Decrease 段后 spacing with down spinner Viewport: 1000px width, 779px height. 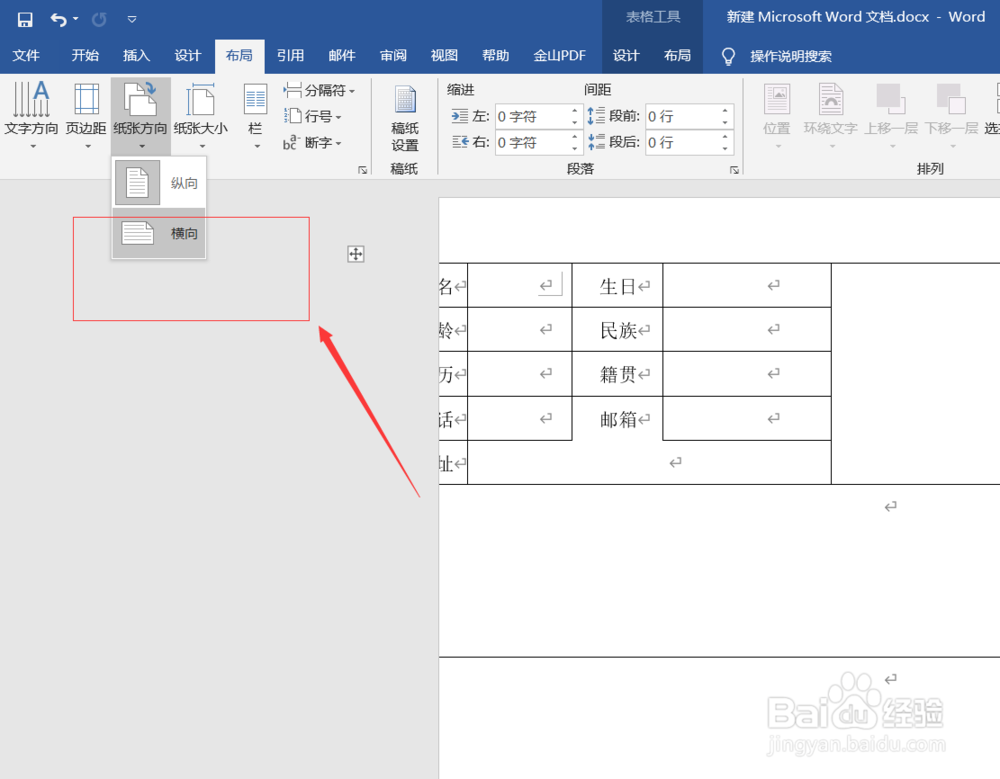click(x=725, y=148)
